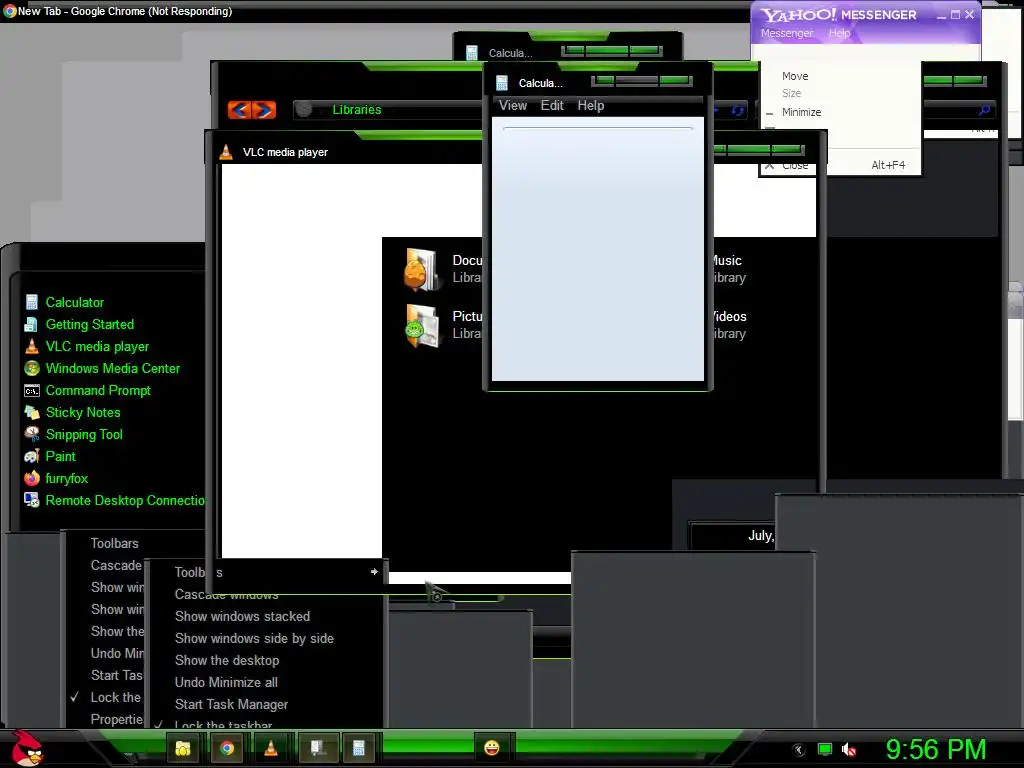Image resolution: width=1024 pixels, height=768 pixels.
Task: Open Sticky Notes
Action: 83,413
